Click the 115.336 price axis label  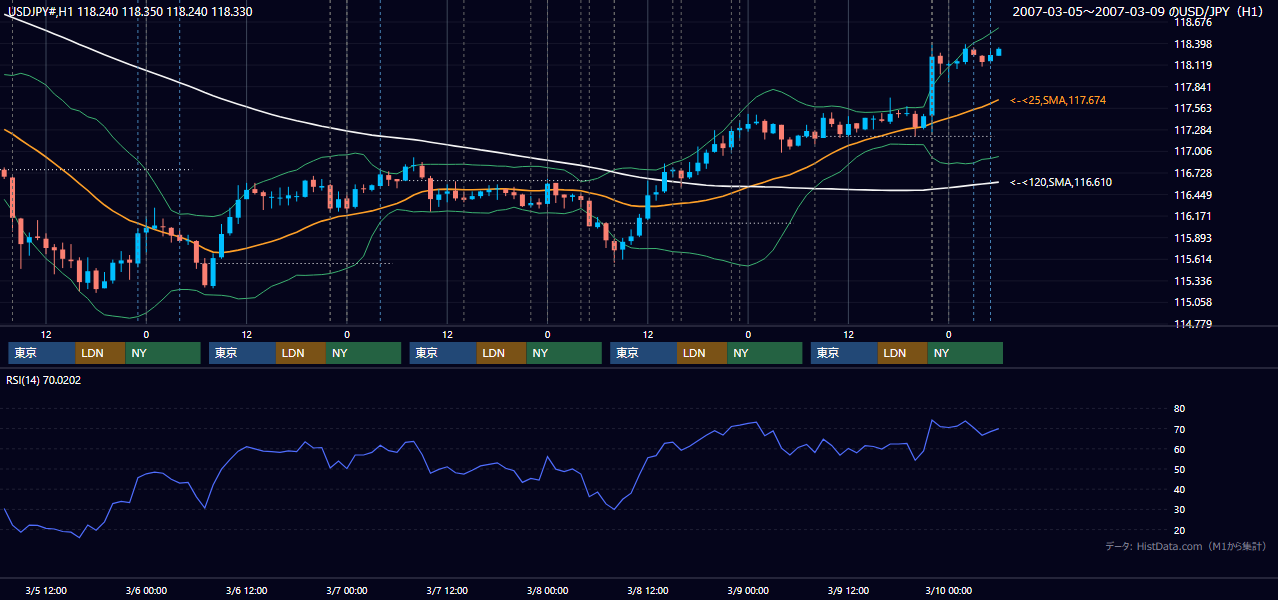pyautogui.click(x=1195, y=281)
